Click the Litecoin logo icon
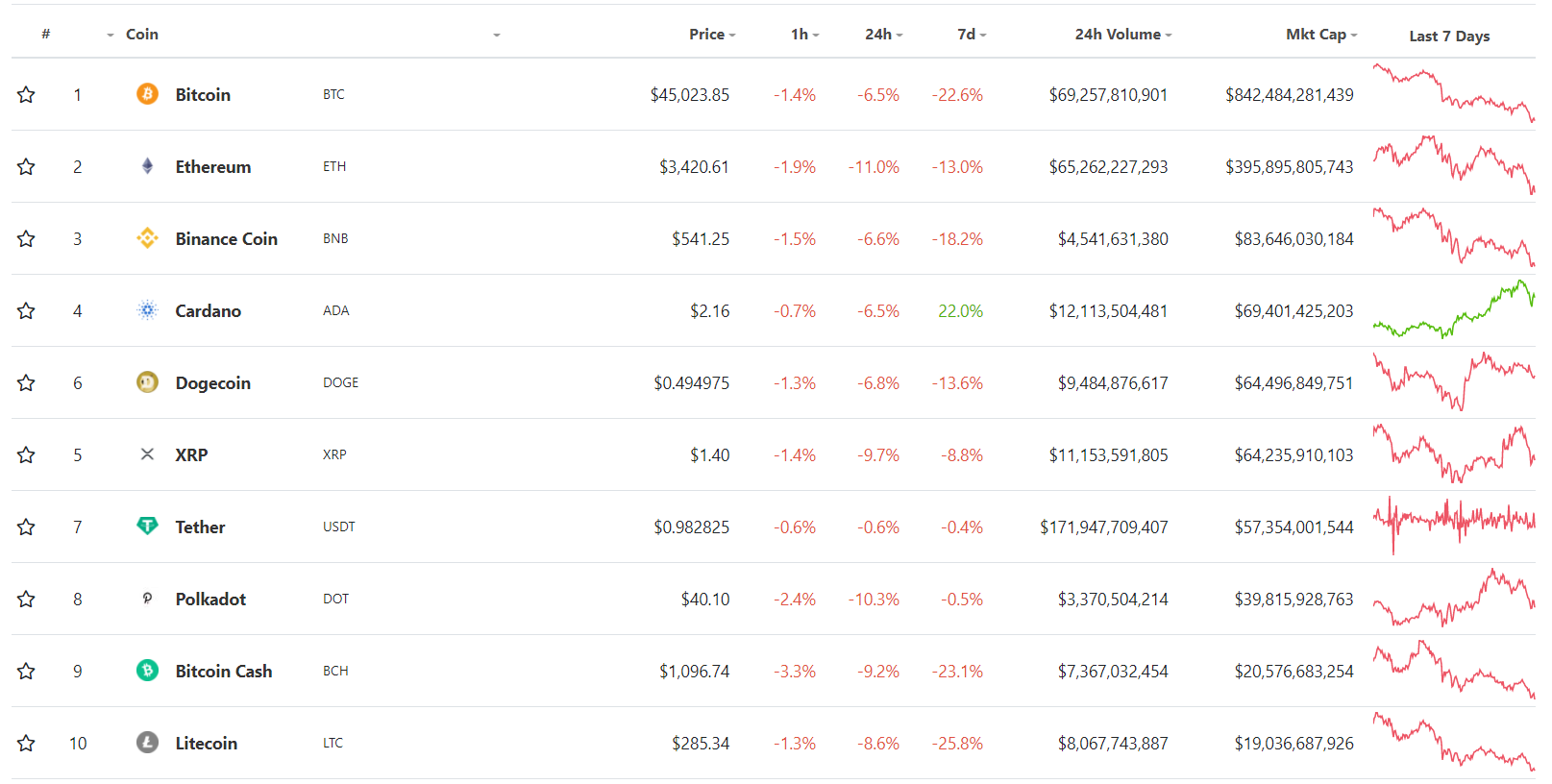This screenshot has width=1552, height=784. coord(147,743)
